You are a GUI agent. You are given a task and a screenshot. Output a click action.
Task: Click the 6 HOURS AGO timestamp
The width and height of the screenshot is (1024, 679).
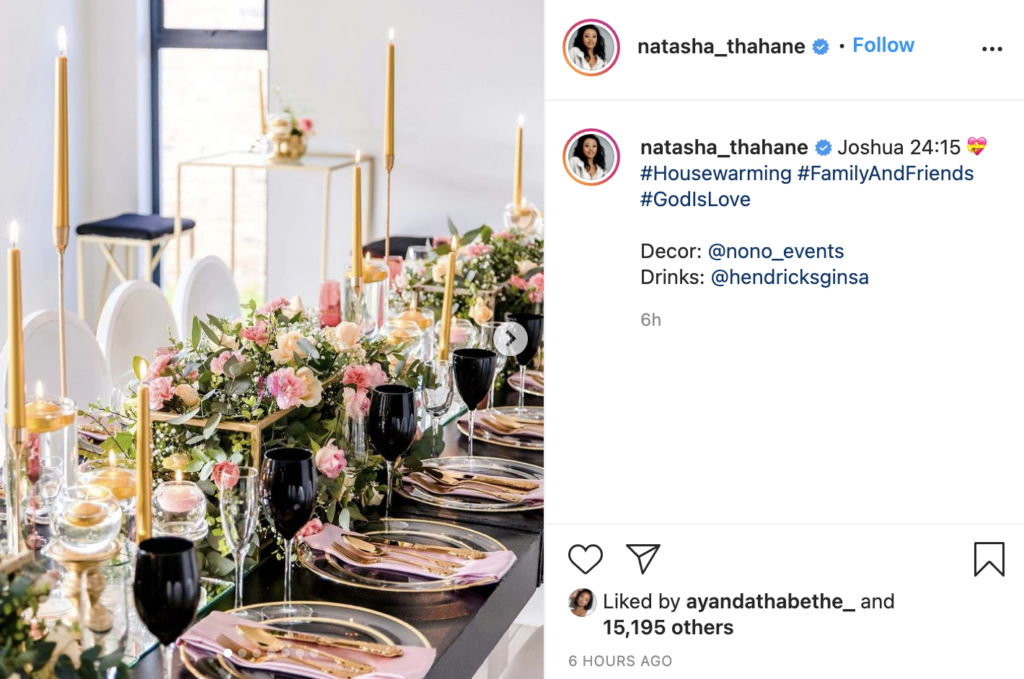coord(620,661)
